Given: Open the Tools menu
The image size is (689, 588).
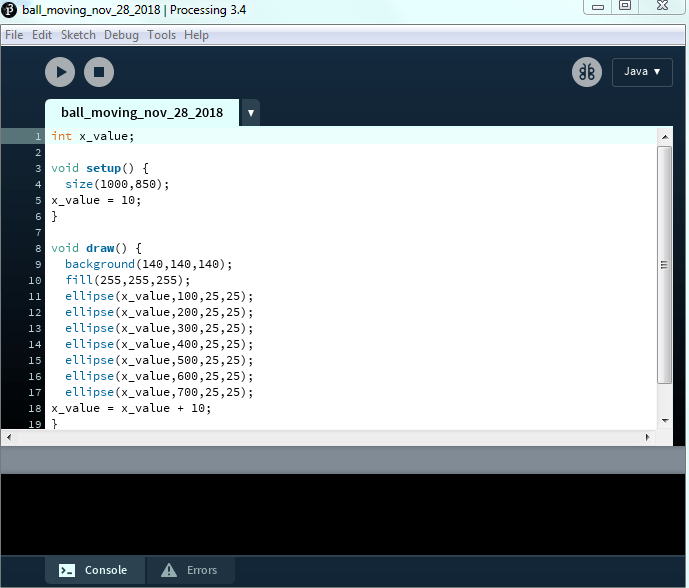Looking at the screenshot, I should [x=161, y=35].
